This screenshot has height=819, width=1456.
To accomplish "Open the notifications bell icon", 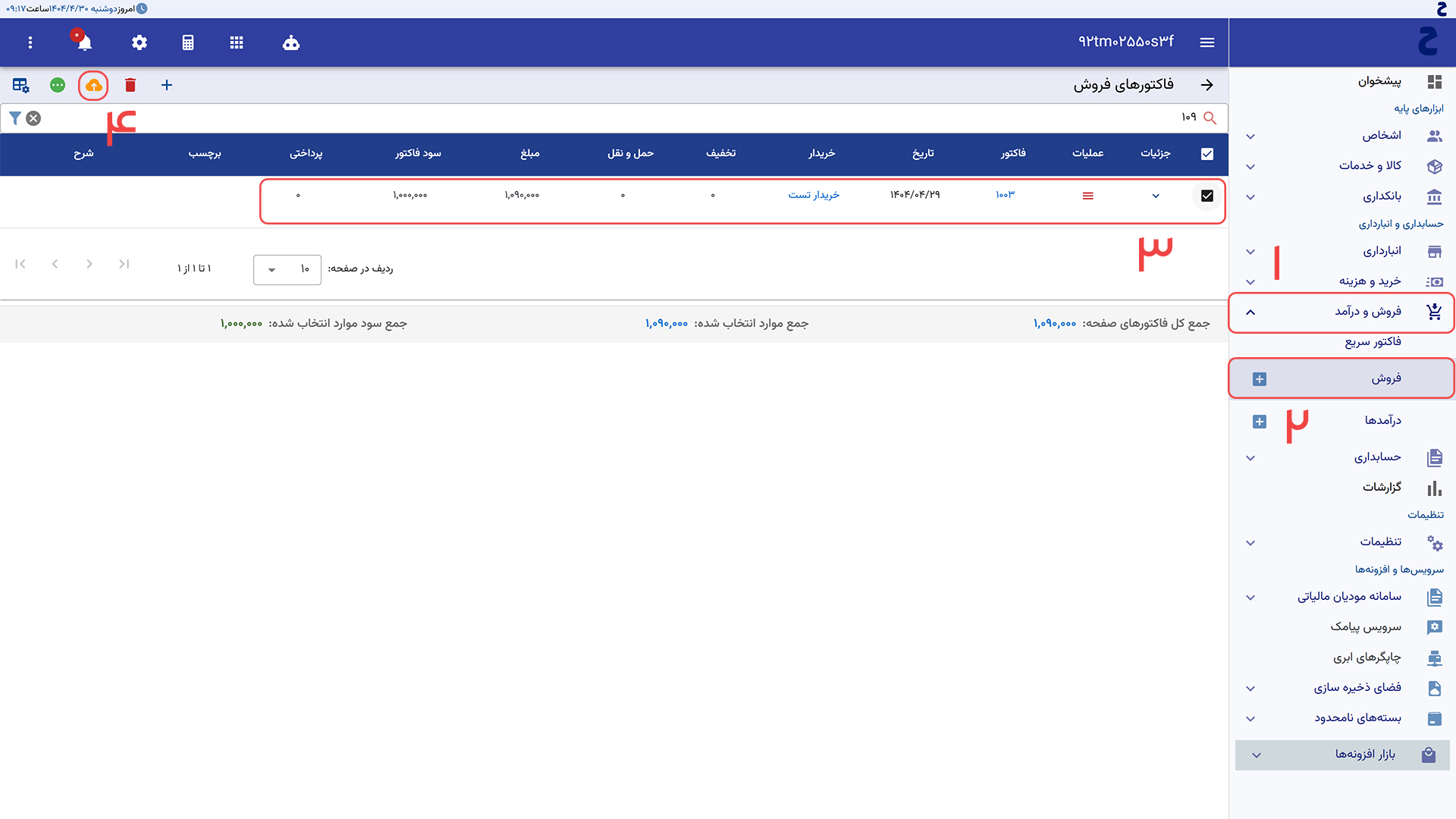I will pos(84,43).
